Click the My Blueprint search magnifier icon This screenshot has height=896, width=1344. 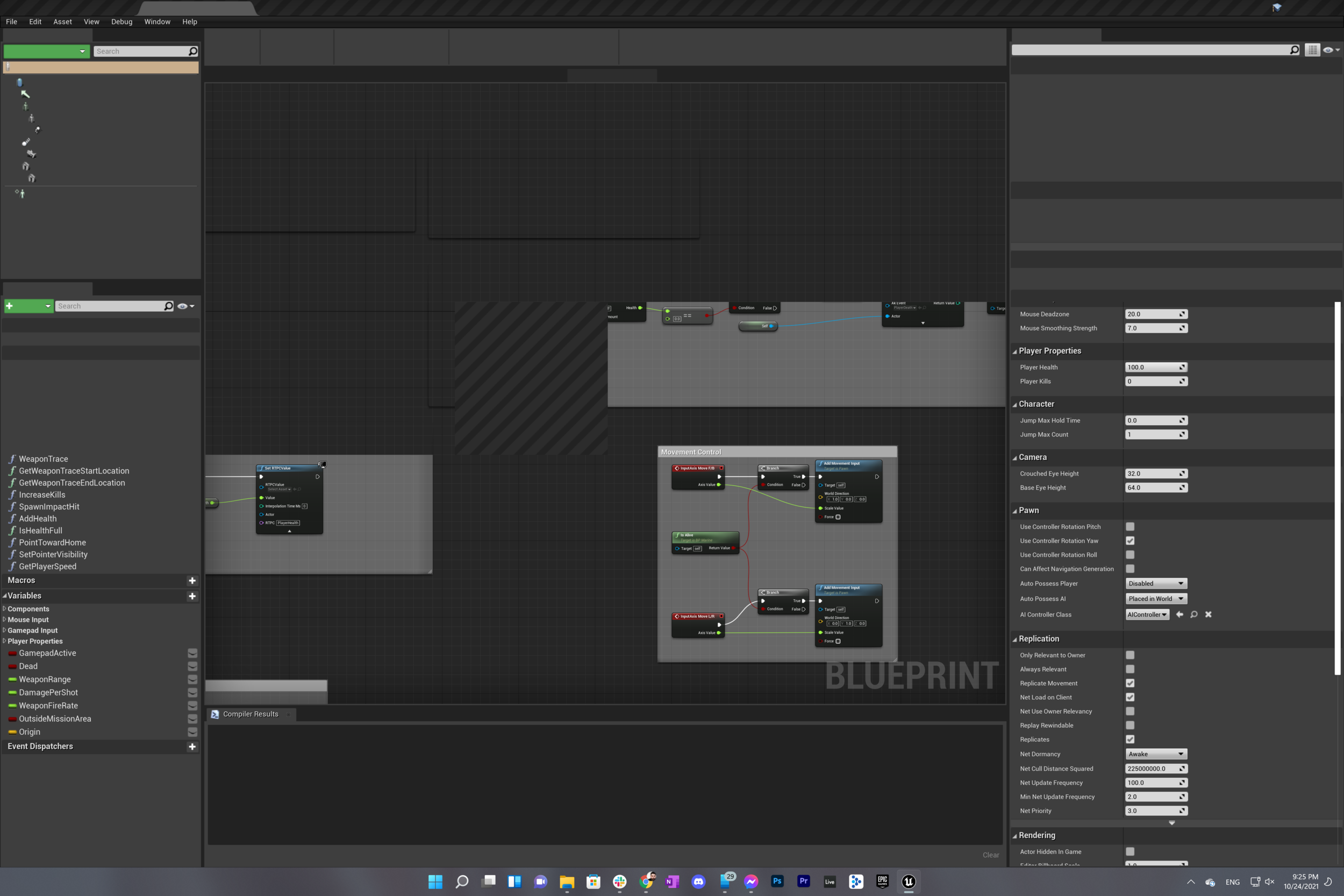tap(168, 306)
